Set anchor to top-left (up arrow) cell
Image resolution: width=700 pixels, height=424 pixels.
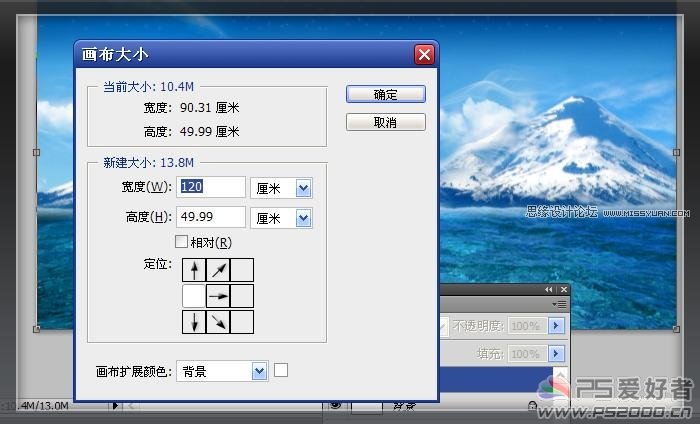(194, 270)
